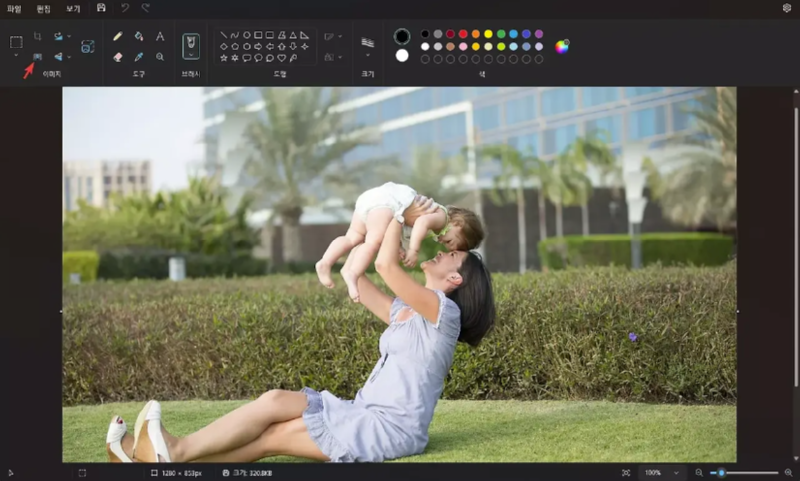Screen dimensions: 800x481
Task: Open the Edit colors wheel
Action: point(562,46)
